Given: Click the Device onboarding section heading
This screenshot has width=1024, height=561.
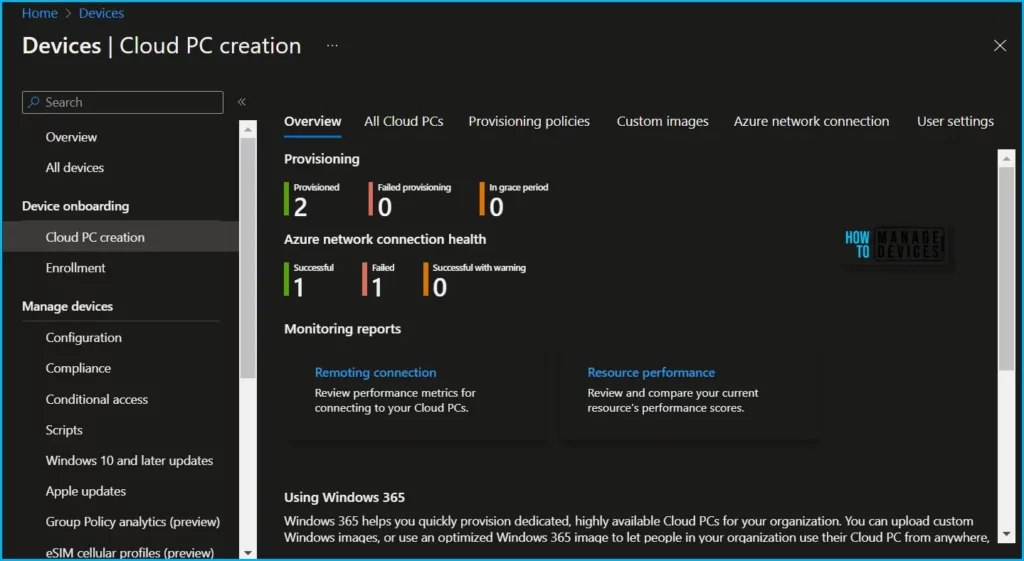Looking at the screenshot, I should point(76,206).
